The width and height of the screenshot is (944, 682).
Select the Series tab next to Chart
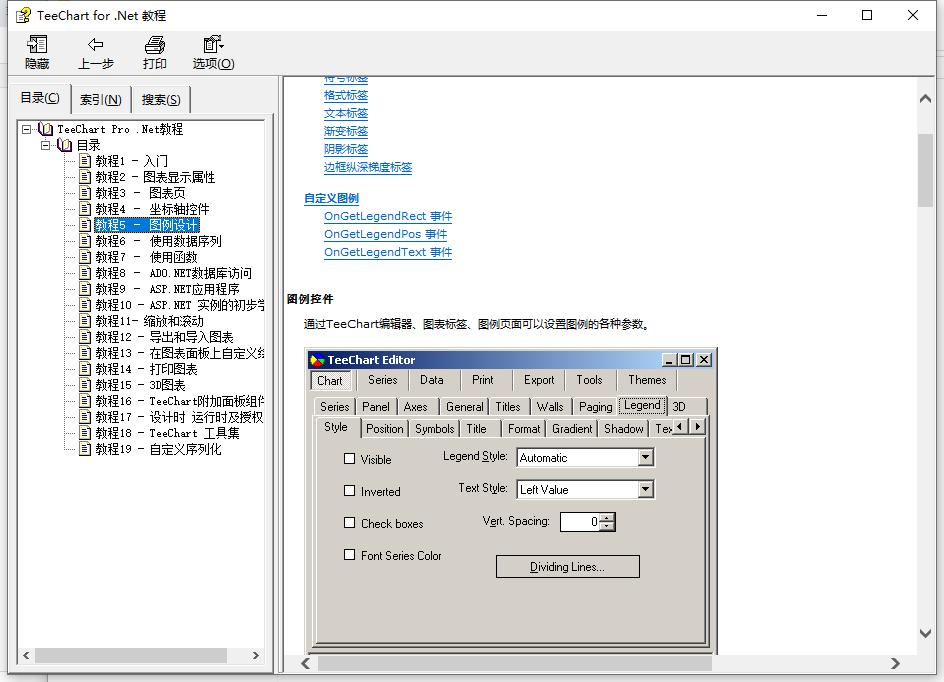383,380
